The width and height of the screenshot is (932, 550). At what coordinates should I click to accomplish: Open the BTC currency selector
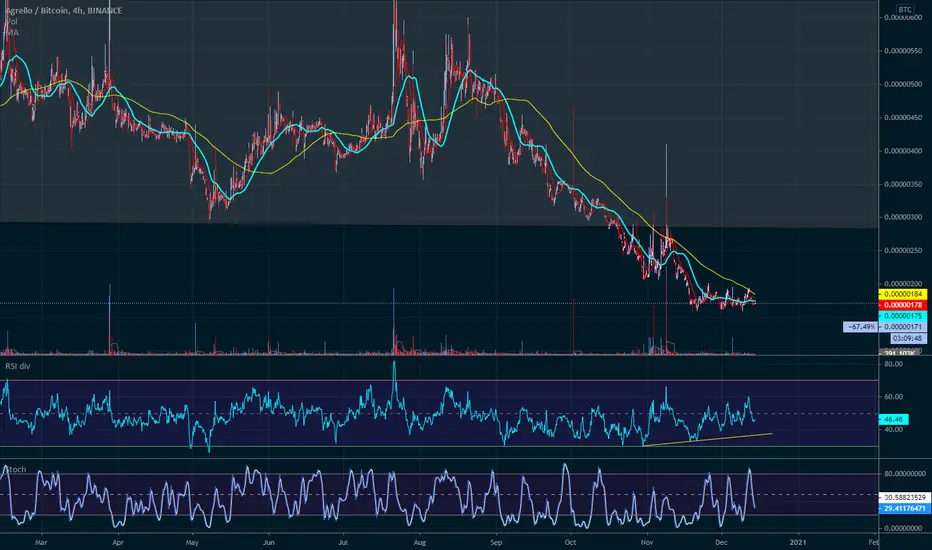coord(905,10)
